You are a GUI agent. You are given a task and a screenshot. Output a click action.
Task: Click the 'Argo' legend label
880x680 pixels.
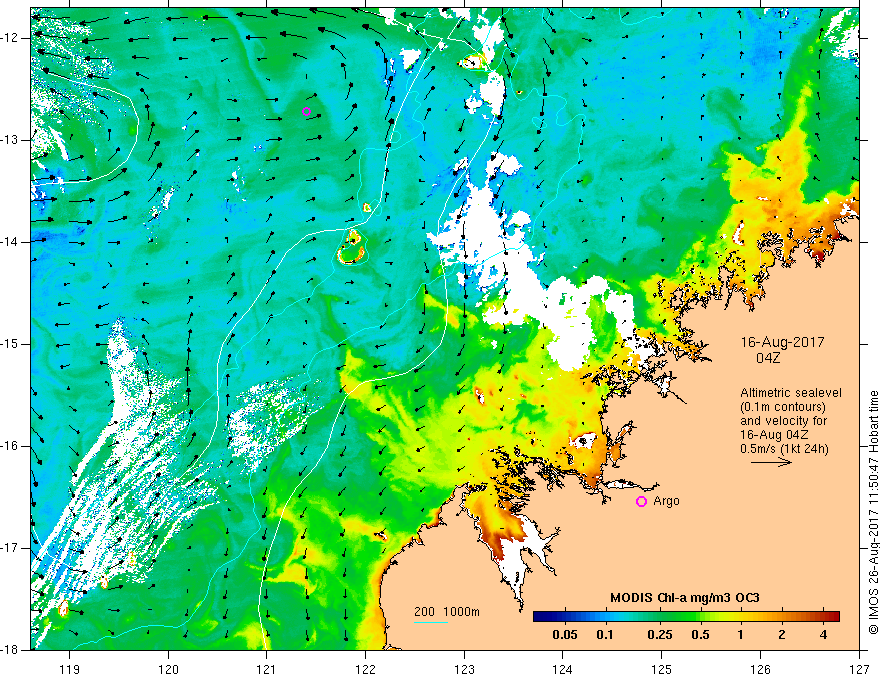coord(666,501)
